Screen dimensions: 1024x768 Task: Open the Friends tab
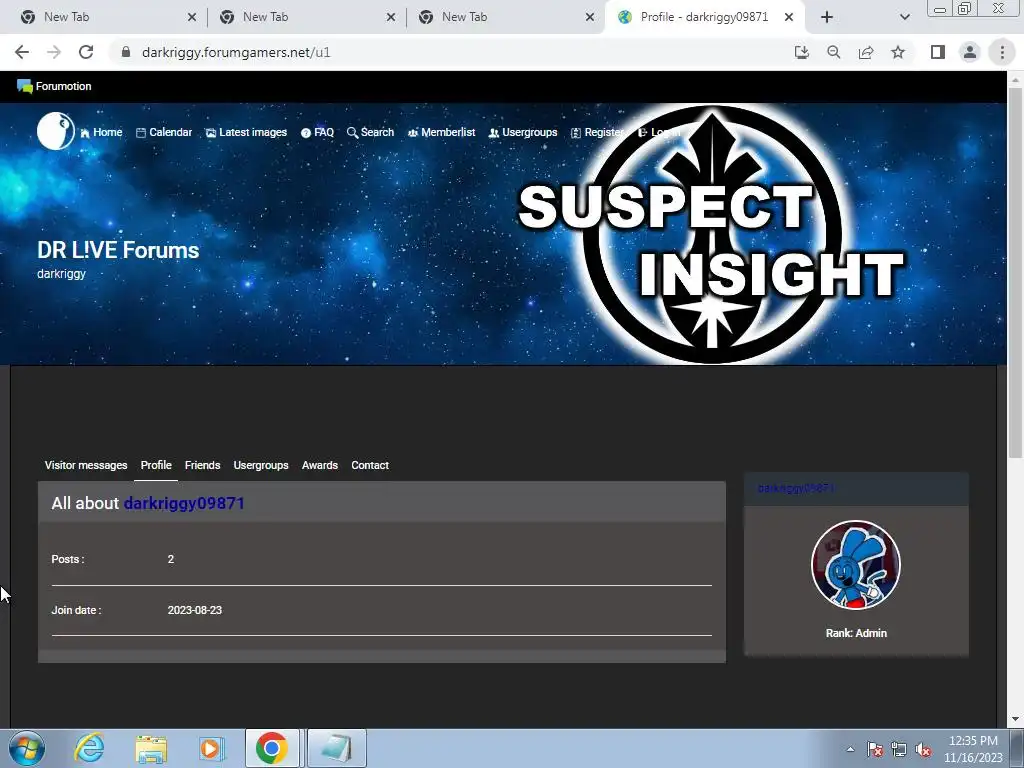coord(202,465)
